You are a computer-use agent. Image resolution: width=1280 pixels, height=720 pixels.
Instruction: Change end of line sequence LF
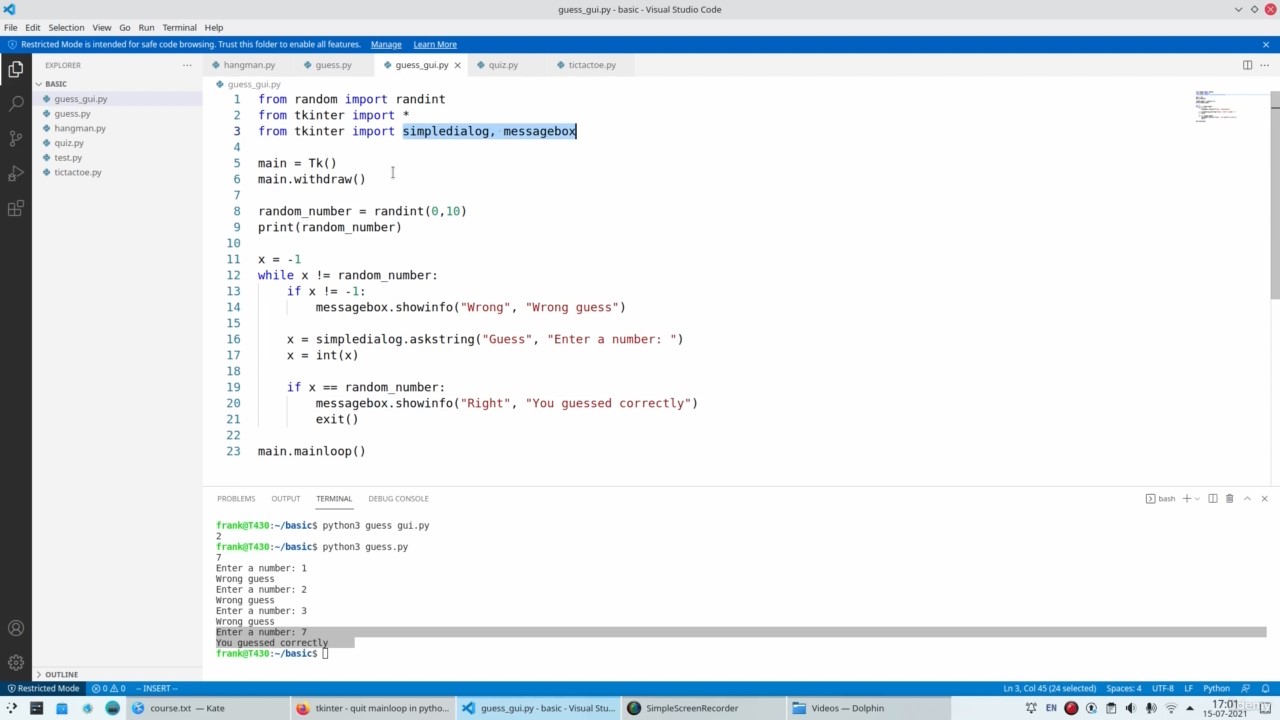1189,688
